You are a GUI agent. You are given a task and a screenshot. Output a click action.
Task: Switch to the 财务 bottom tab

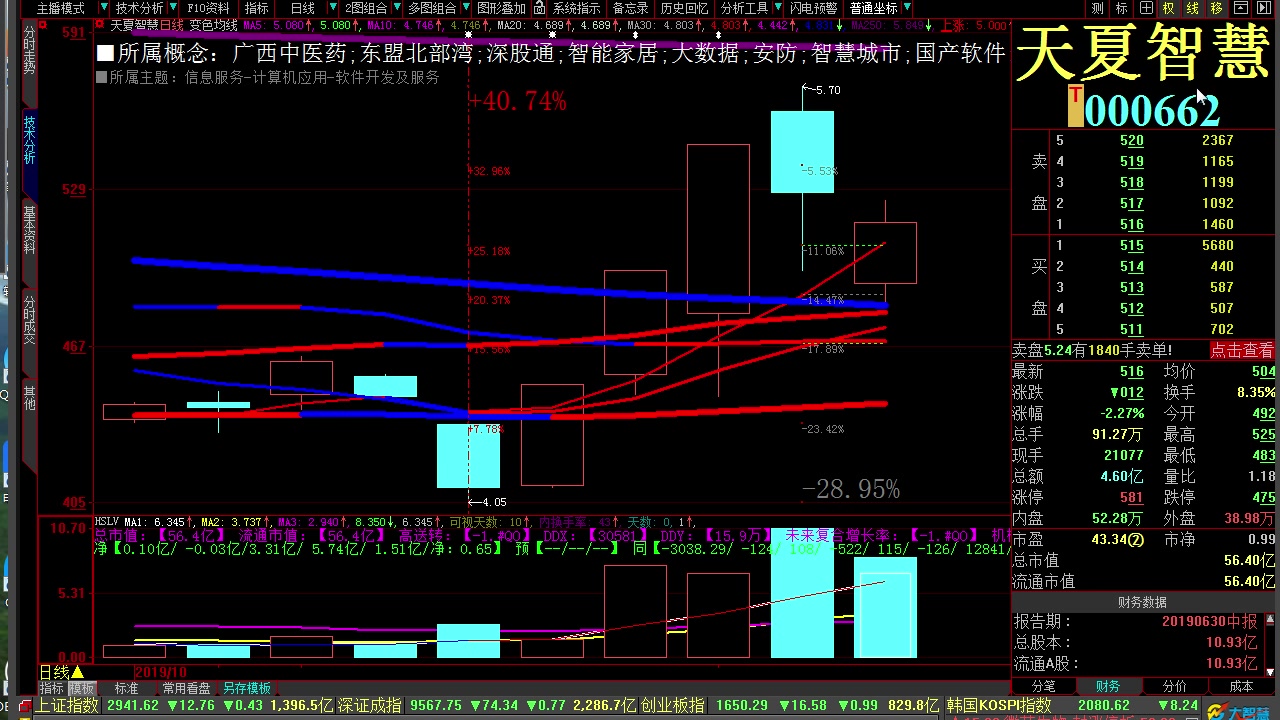click(x=1107, y=686)
